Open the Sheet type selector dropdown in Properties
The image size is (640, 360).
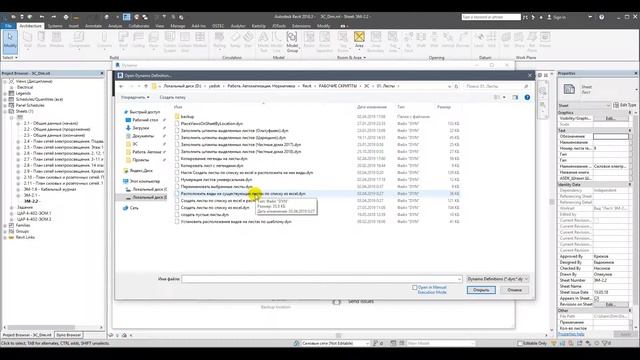(636, 89)
